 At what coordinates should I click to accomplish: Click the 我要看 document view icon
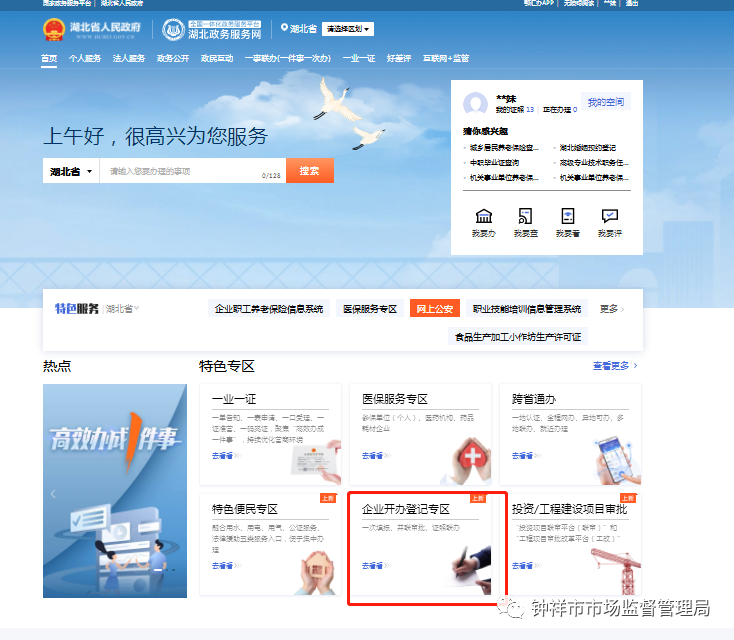pyautogui.click(x=567, y=216)
